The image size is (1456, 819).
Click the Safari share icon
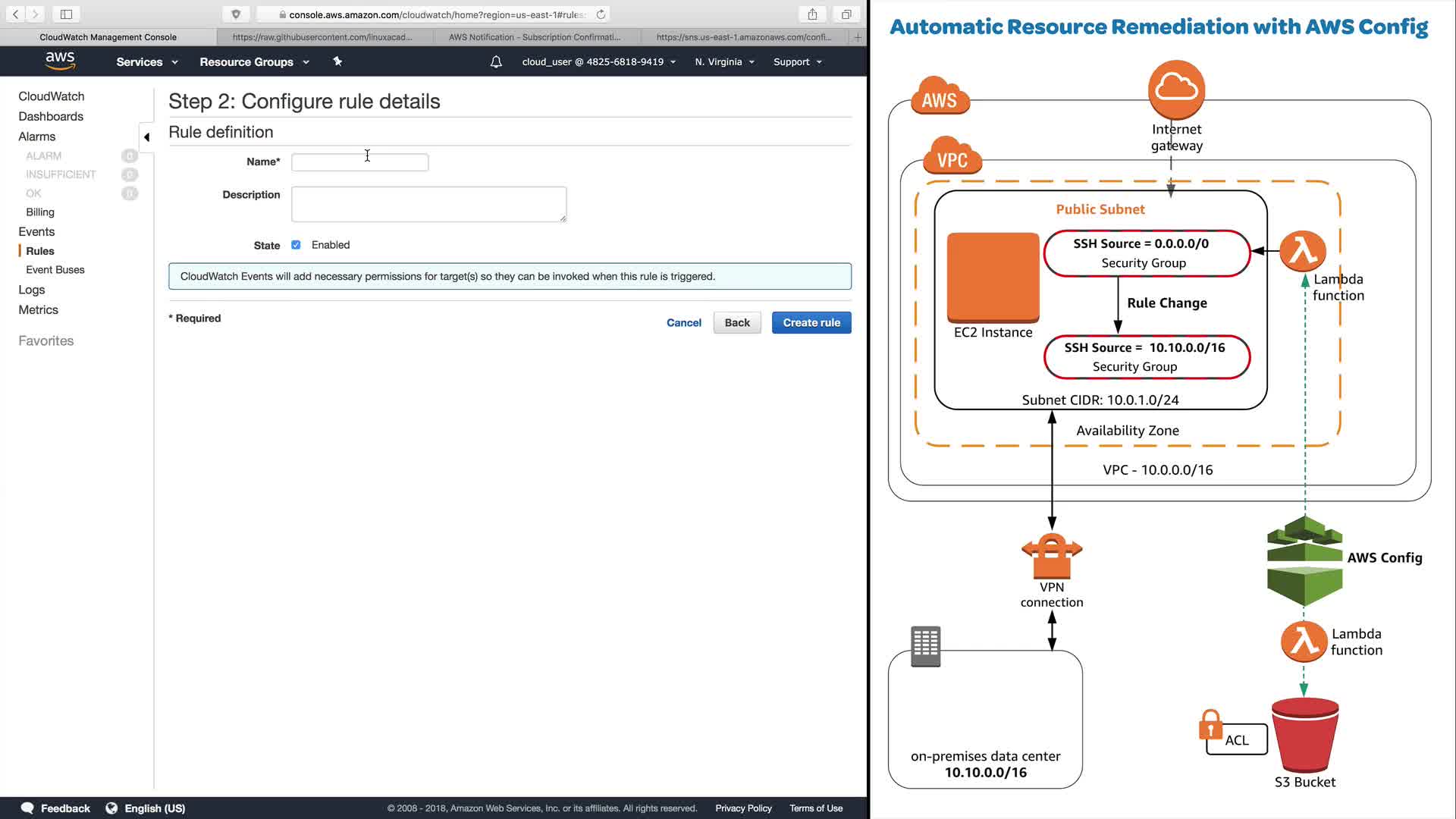click(812, 14)
